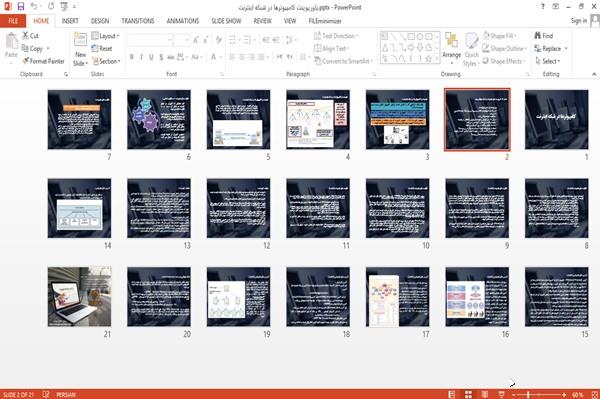Open the TRANSITIONS tab
Screen dimensions: 600x399
(x=138, y=21)
